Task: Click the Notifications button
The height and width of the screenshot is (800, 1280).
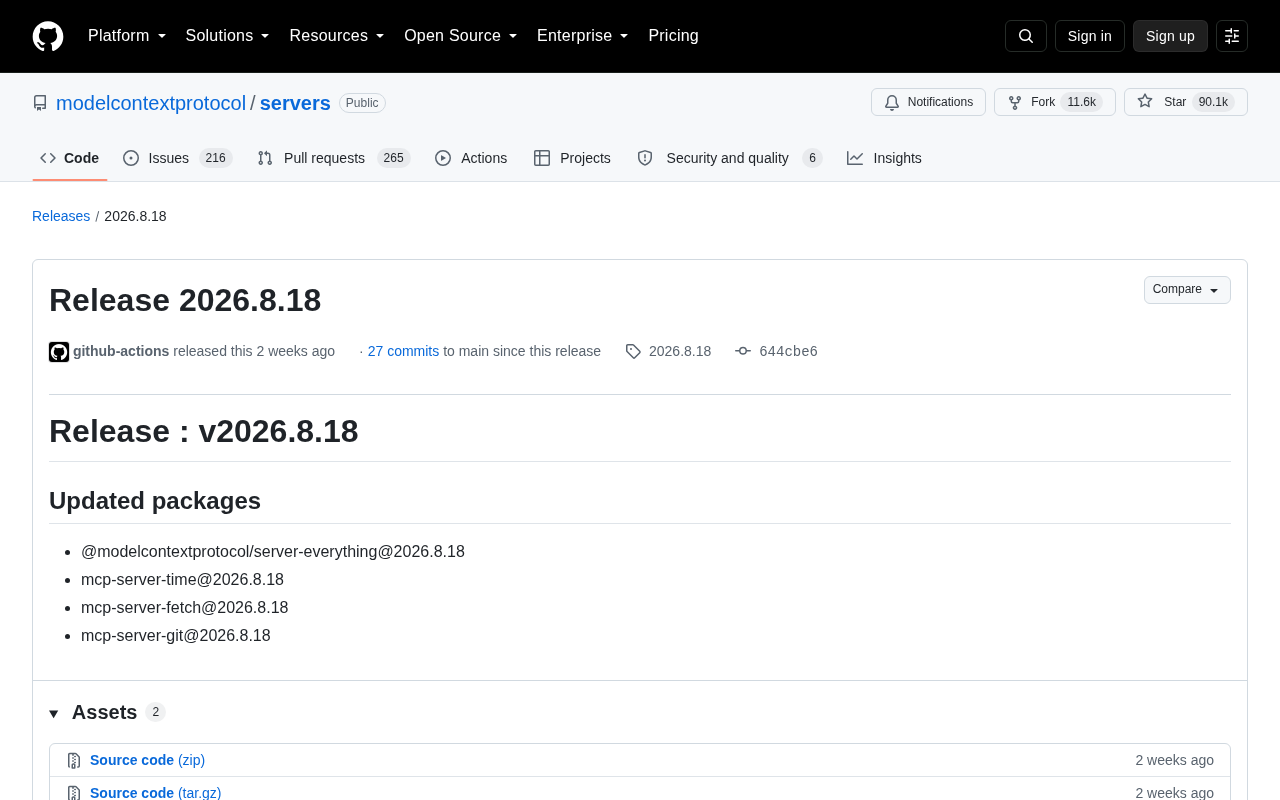Action: coord(928,102)
